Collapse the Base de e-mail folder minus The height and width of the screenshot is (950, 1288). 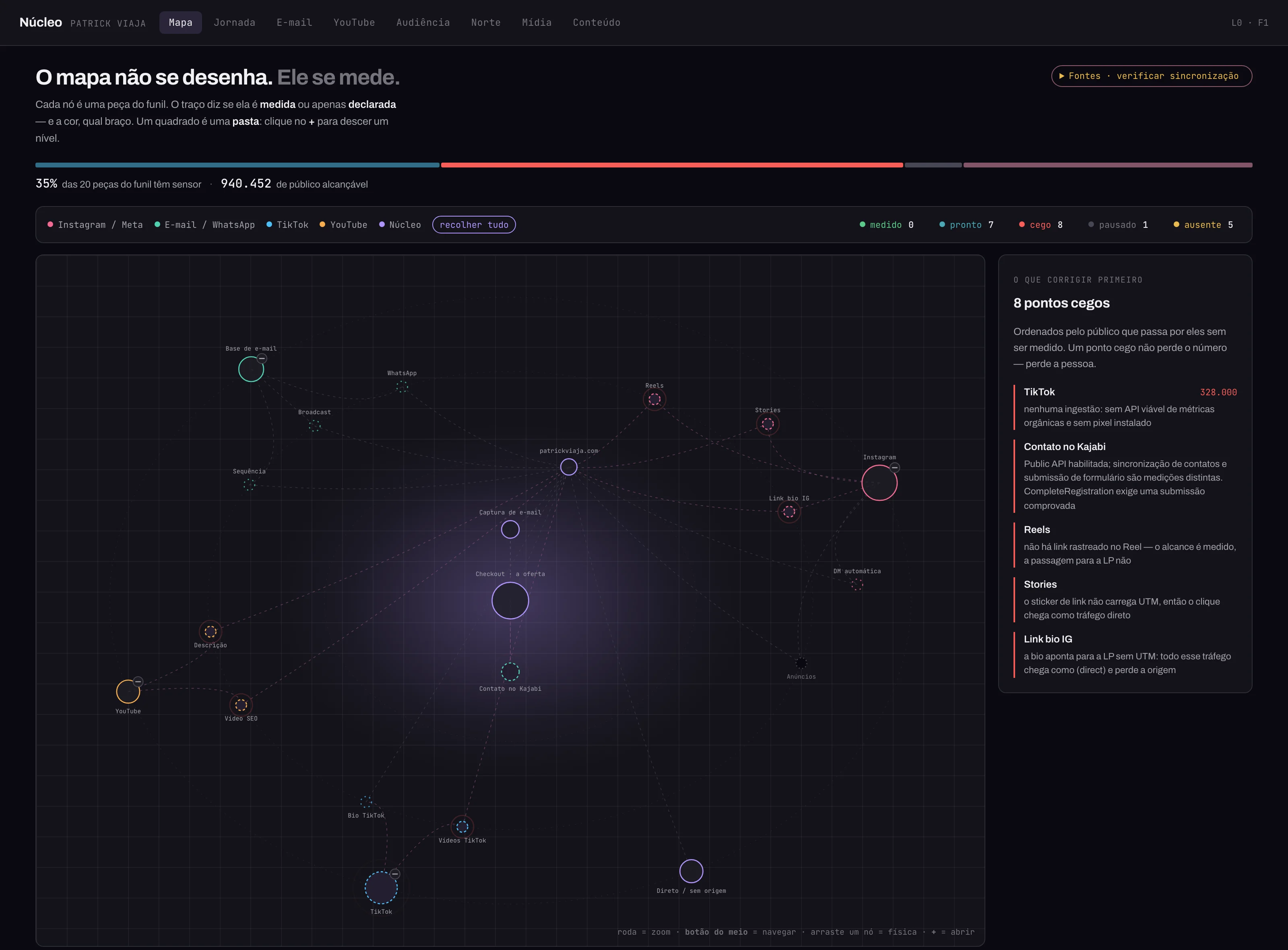point(262,358)
